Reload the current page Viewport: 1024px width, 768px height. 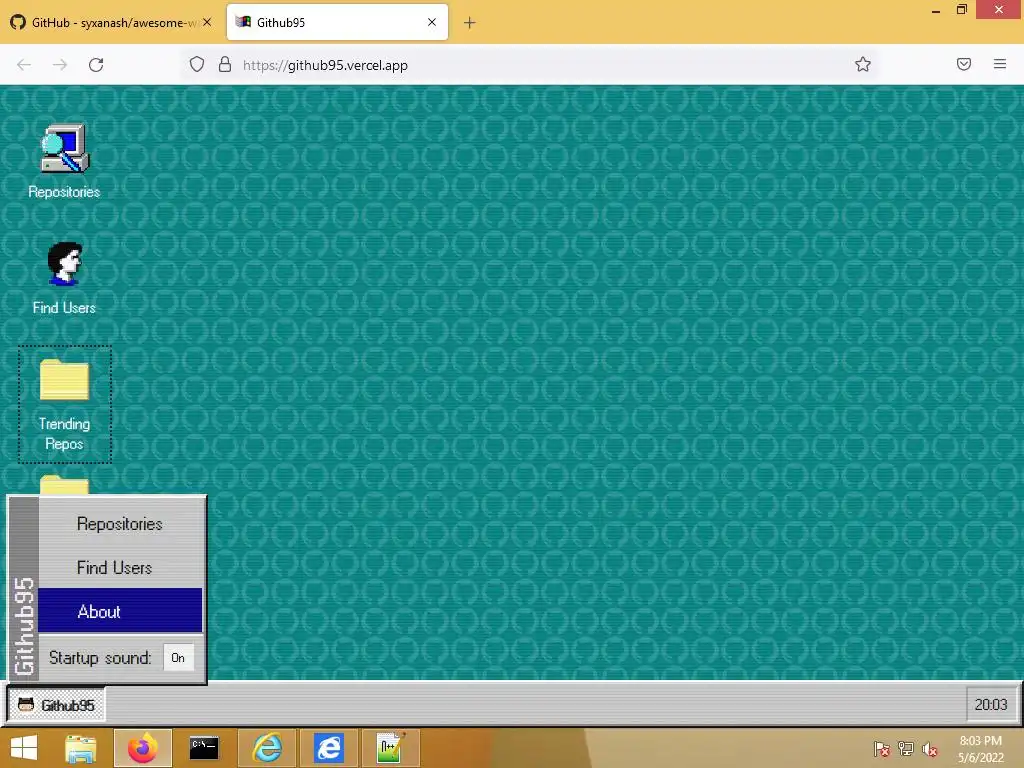96,65
